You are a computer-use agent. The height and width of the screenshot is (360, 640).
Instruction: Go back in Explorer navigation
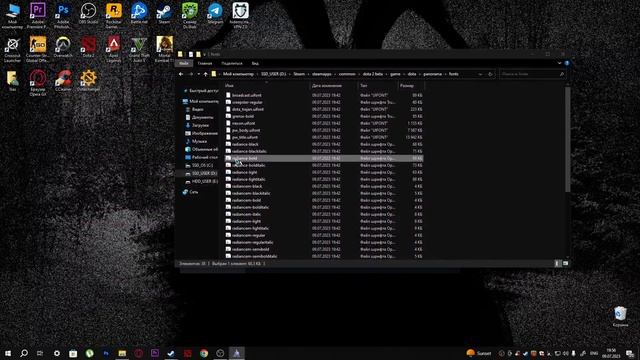point(181,74)
